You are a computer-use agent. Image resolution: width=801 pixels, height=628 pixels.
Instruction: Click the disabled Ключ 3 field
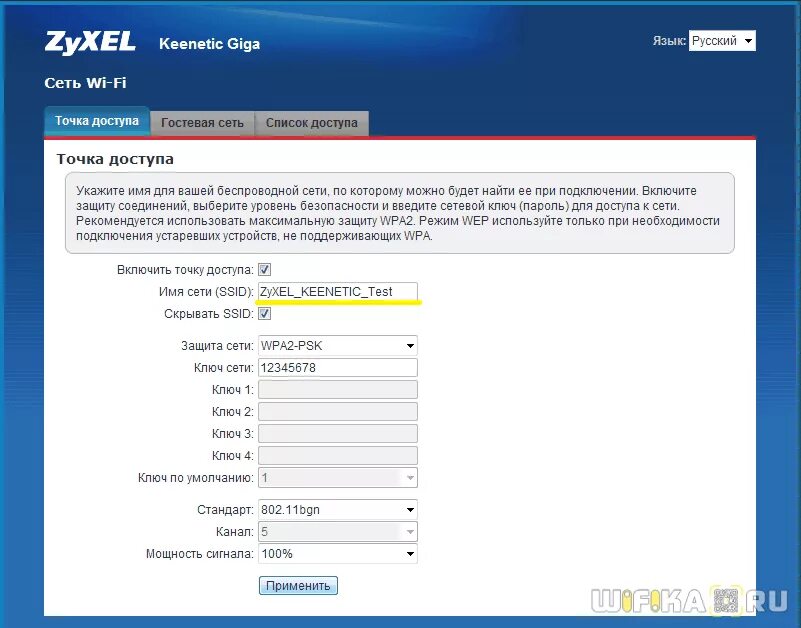tap(338, 434)
